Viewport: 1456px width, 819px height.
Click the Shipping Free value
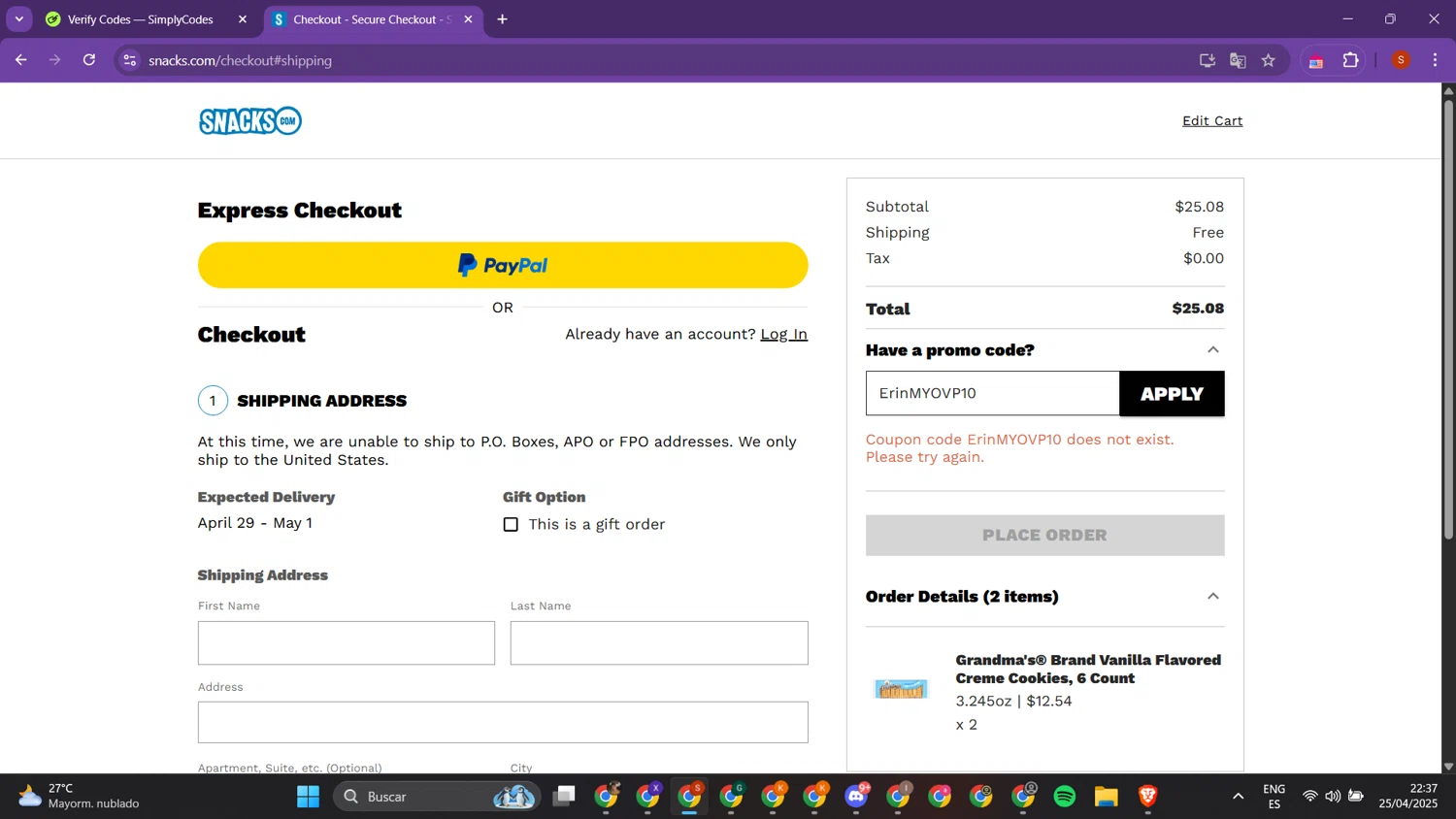tap(1208, 233)
